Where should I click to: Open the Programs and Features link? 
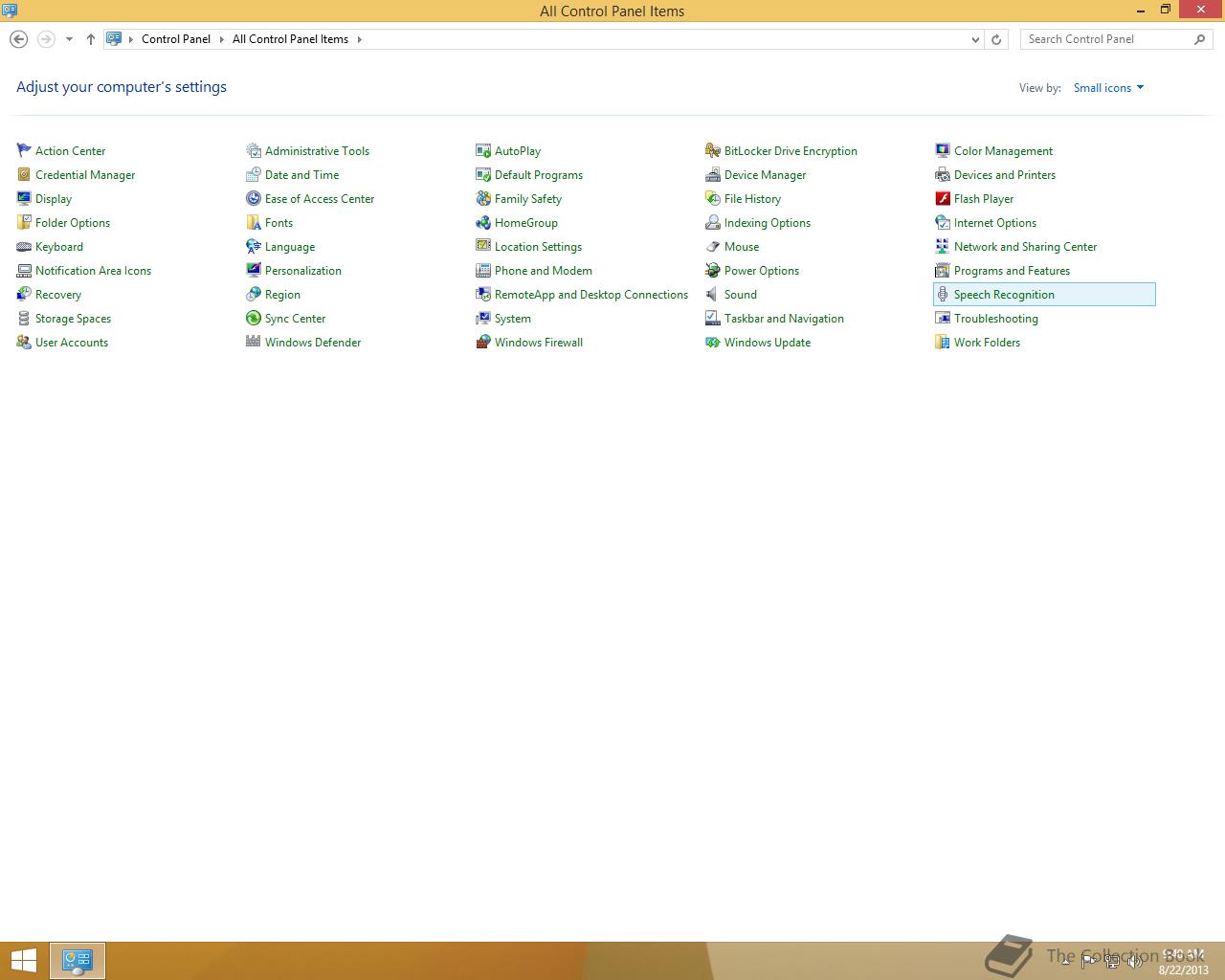pyautogui.click(x=1012, y=271)
